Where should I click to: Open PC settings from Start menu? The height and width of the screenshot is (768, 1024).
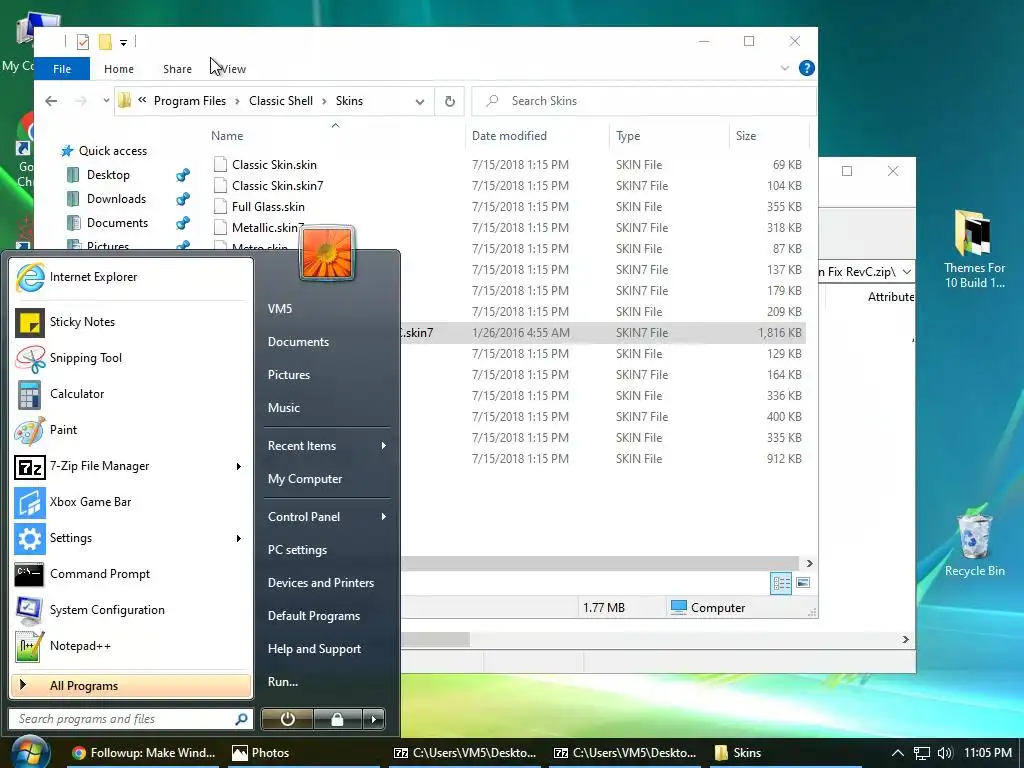[297, 550]
